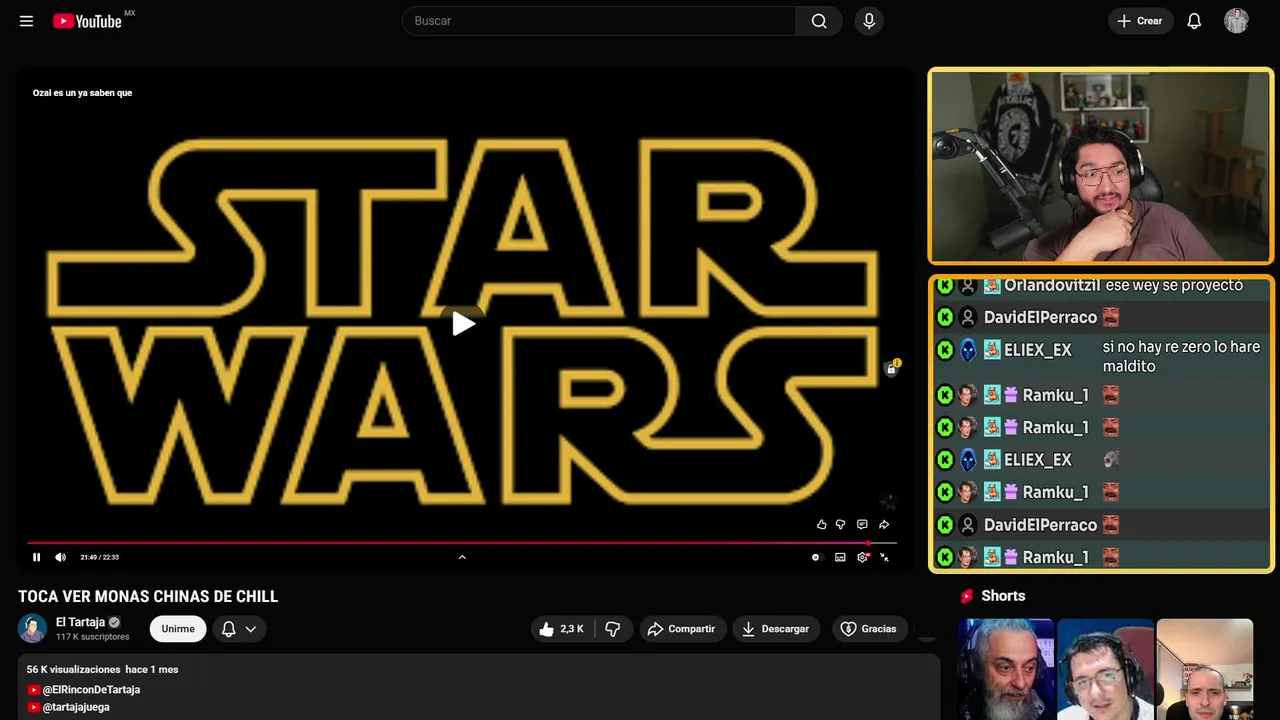This screenshot has width=1280, height=720.
Task: Click the Compartir share button
Action: (681, 629)
